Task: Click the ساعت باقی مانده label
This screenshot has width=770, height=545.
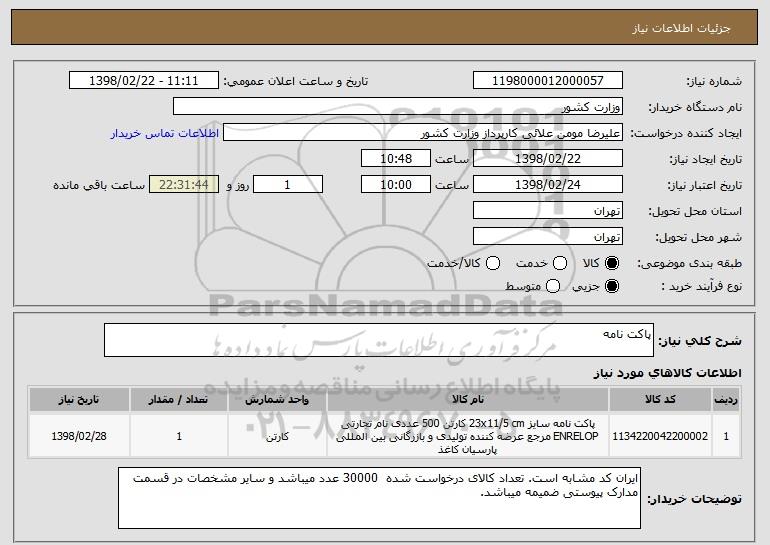Action: click(99, 185)
